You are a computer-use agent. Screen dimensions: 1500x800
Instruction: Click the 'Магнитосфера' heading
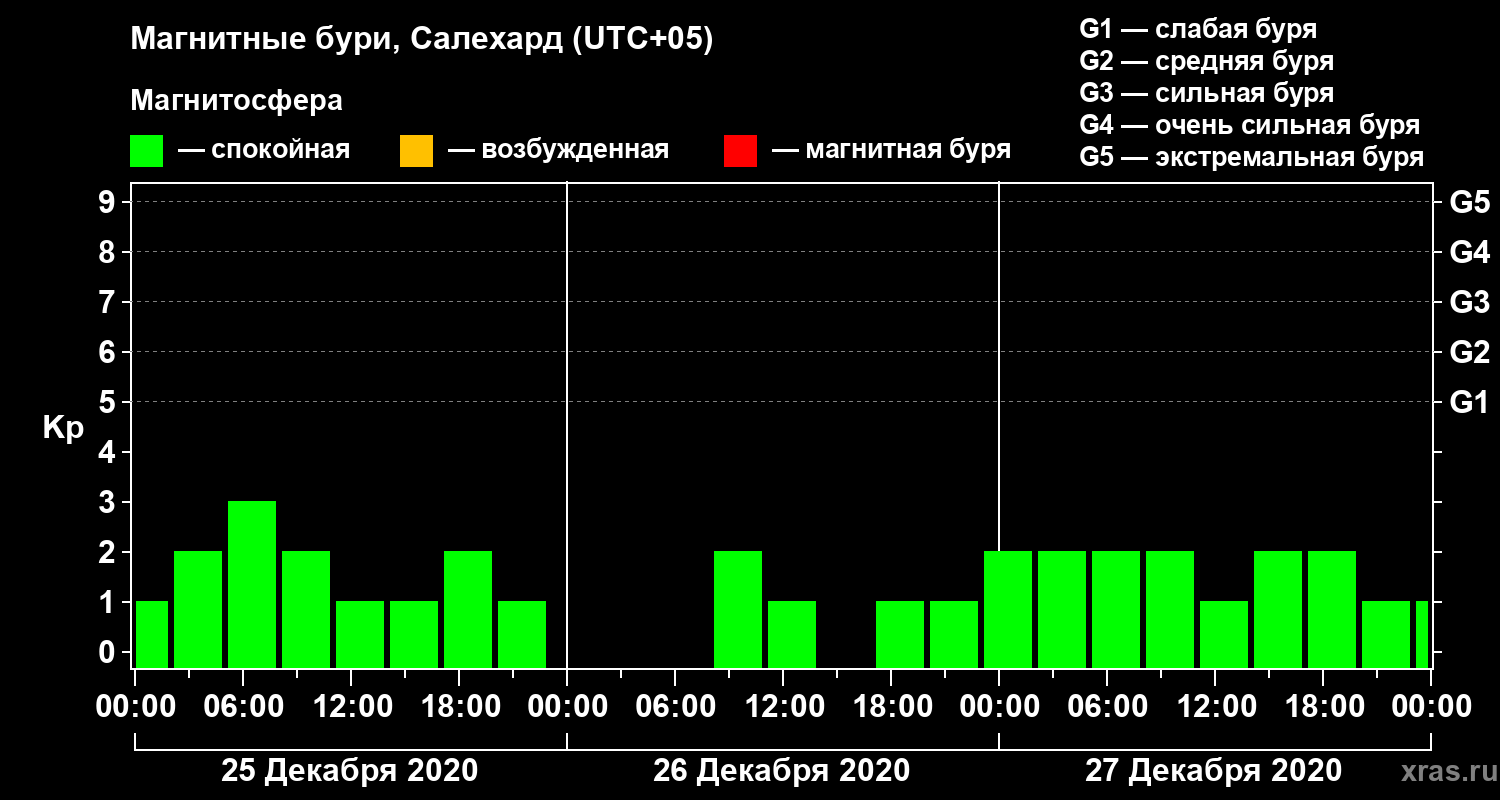point(236,101)
